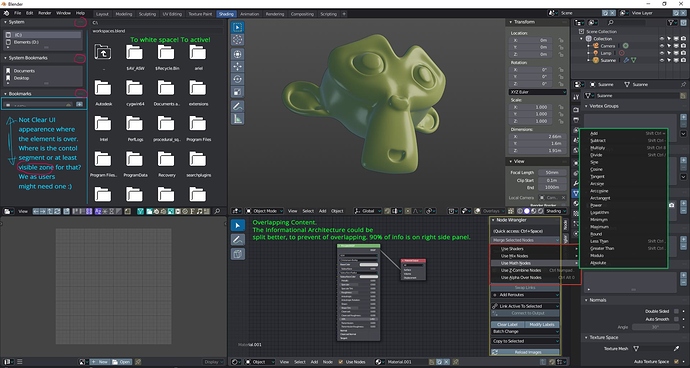Switch to the UV Editing workspace tab

tap(172, 14)
